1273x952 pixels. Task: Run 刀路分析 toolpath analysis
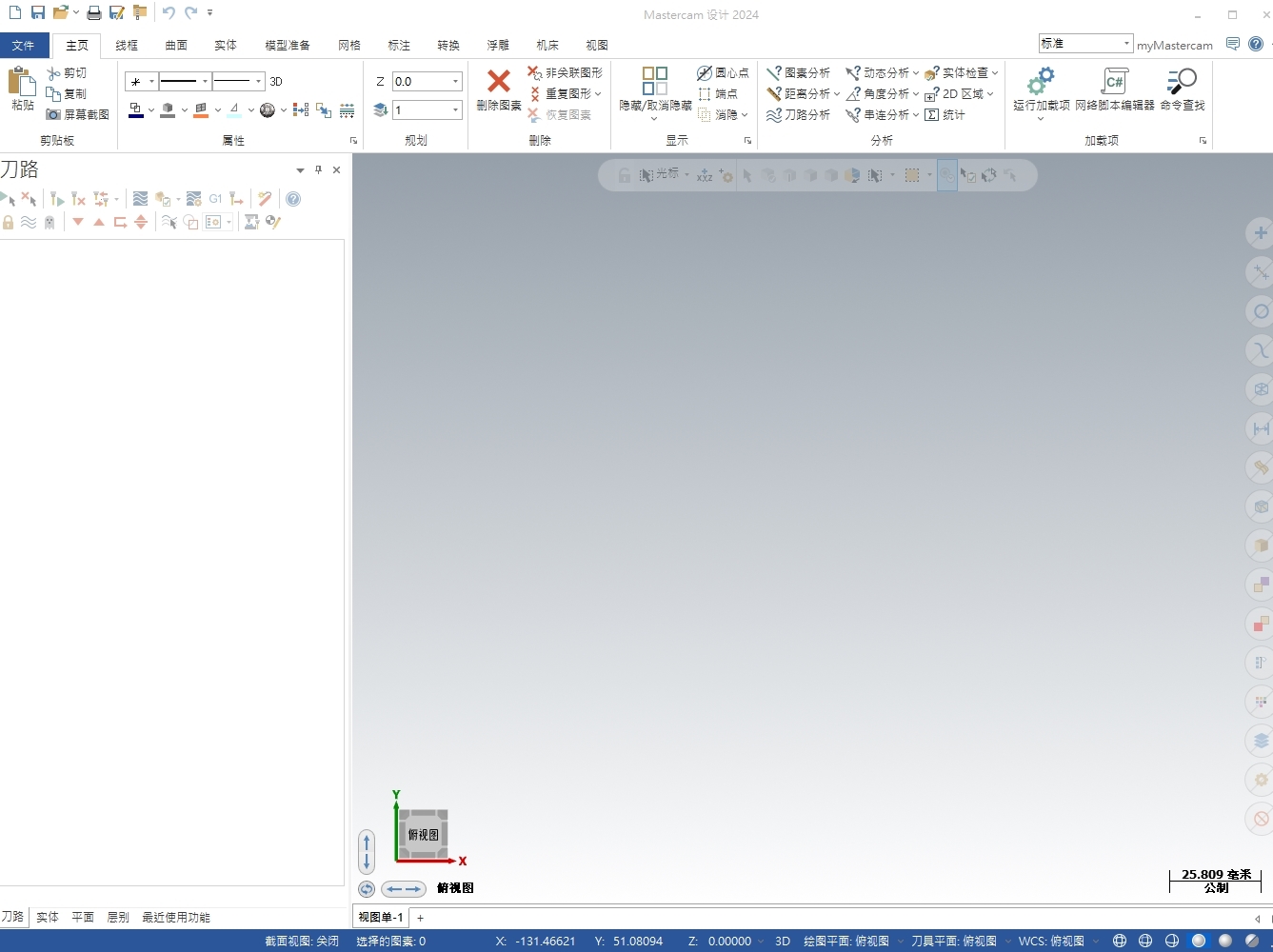coord(799,114)
